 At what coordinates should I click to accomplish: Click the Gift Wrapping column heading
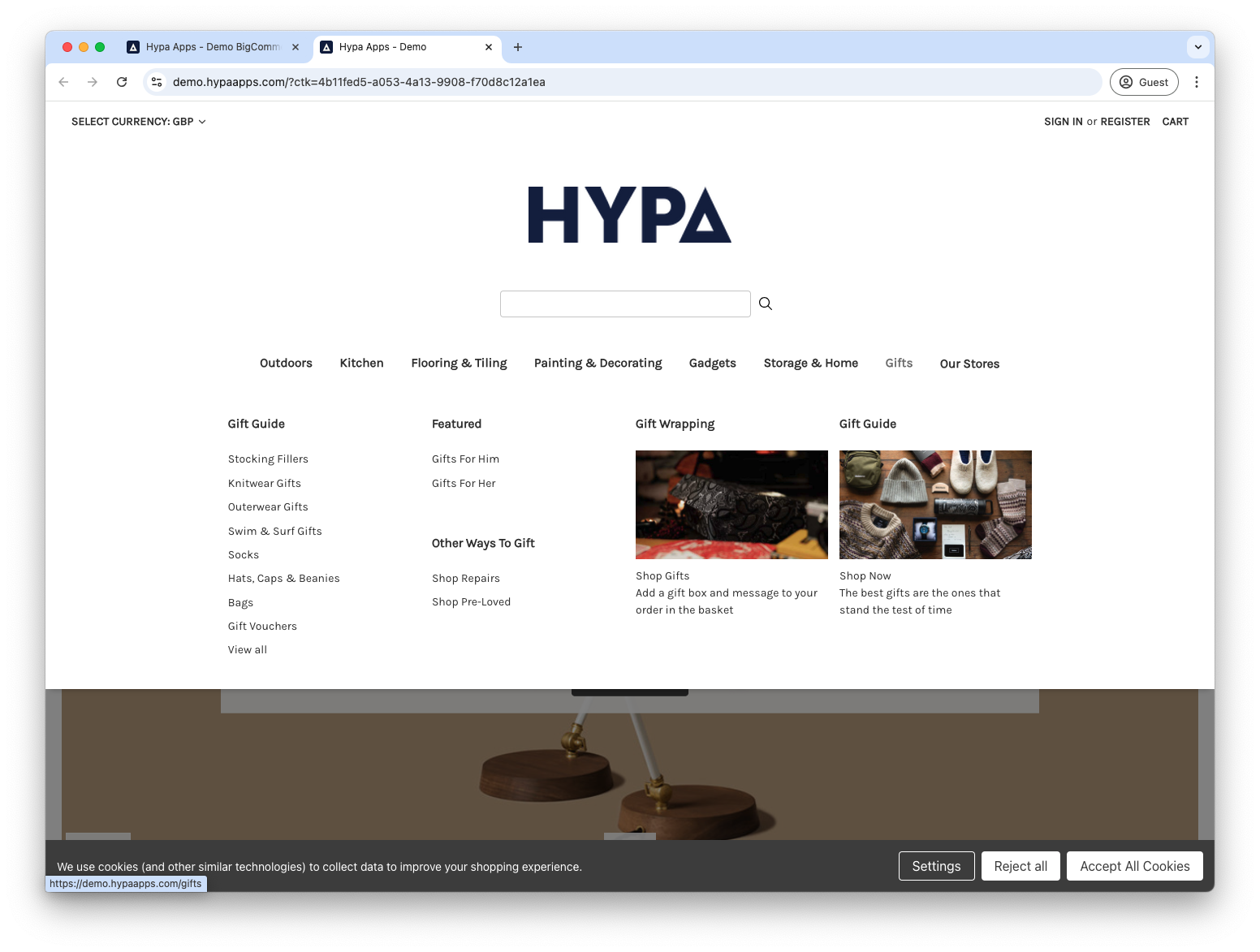(675, 424)
